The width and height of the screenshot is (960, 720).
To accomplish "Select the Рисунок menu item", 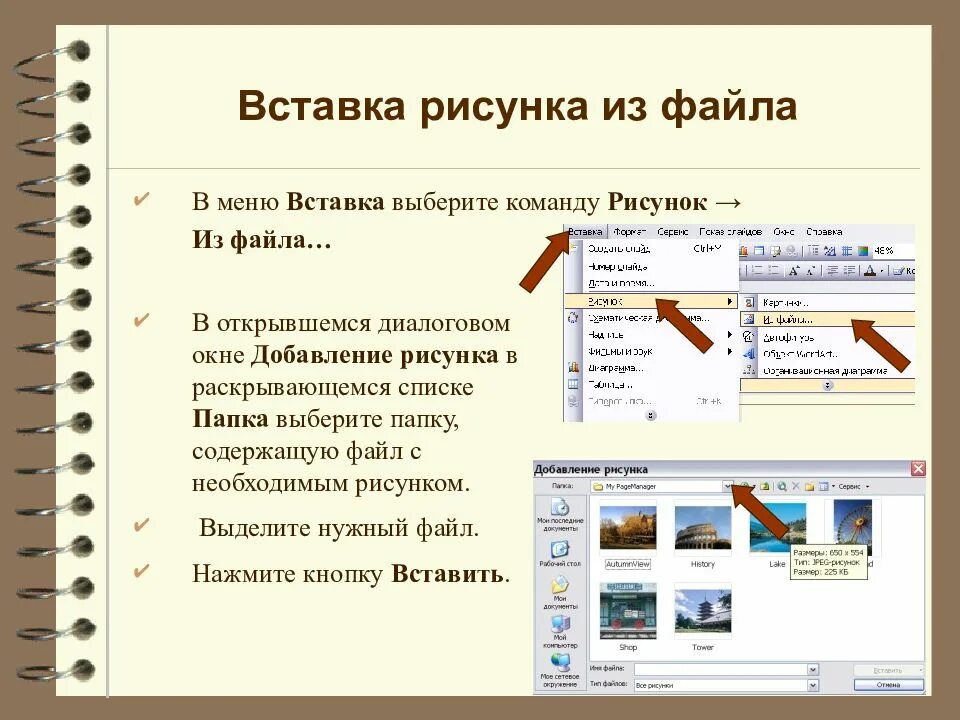I will pos(653,301).
